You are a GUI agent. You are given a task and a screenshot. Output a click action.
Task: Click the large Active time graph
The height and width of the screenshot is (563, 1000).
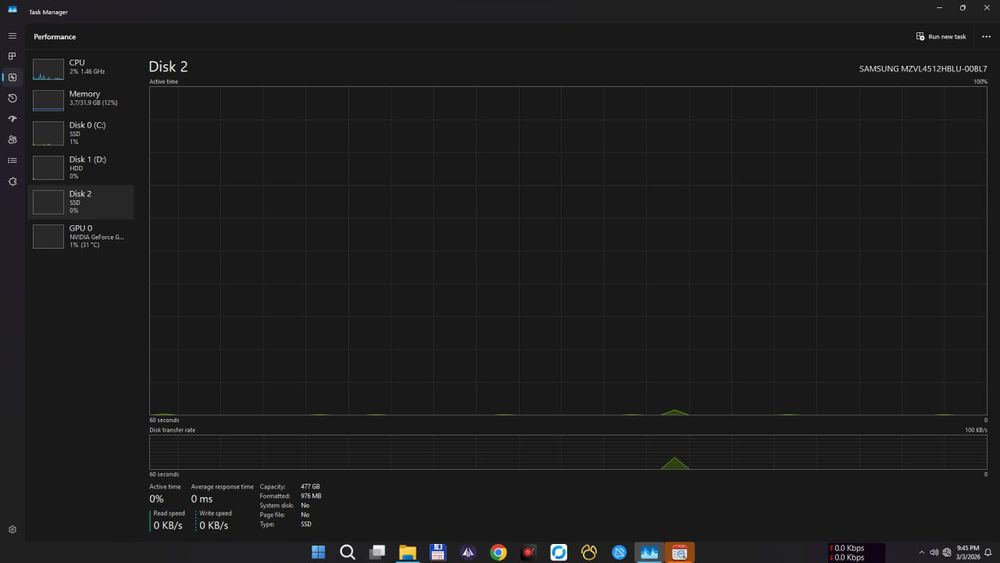568,251
